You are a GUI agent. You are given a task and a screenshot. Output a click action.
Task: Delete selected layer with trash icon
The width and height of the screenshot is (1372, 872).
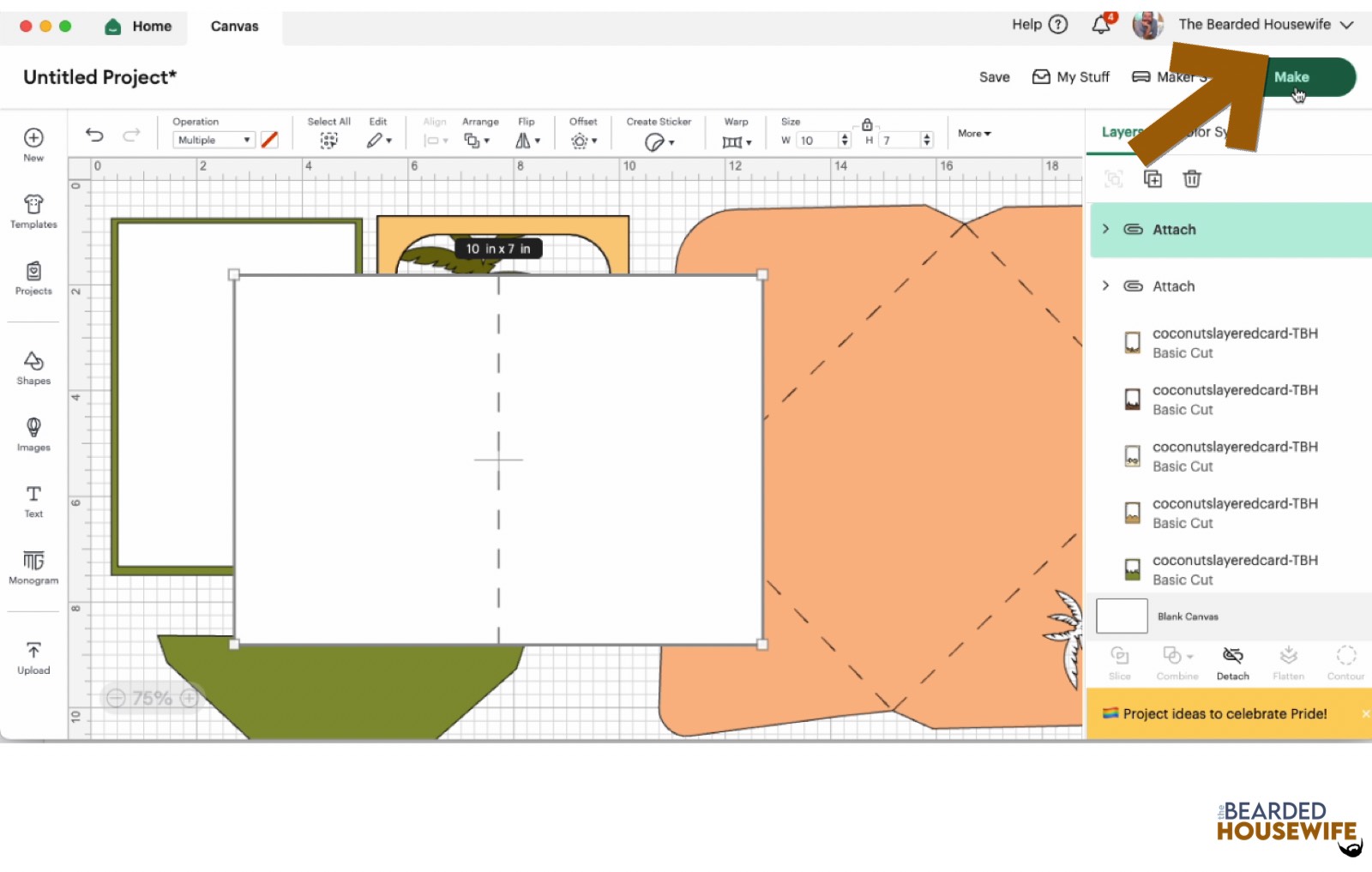[1192, 179]
